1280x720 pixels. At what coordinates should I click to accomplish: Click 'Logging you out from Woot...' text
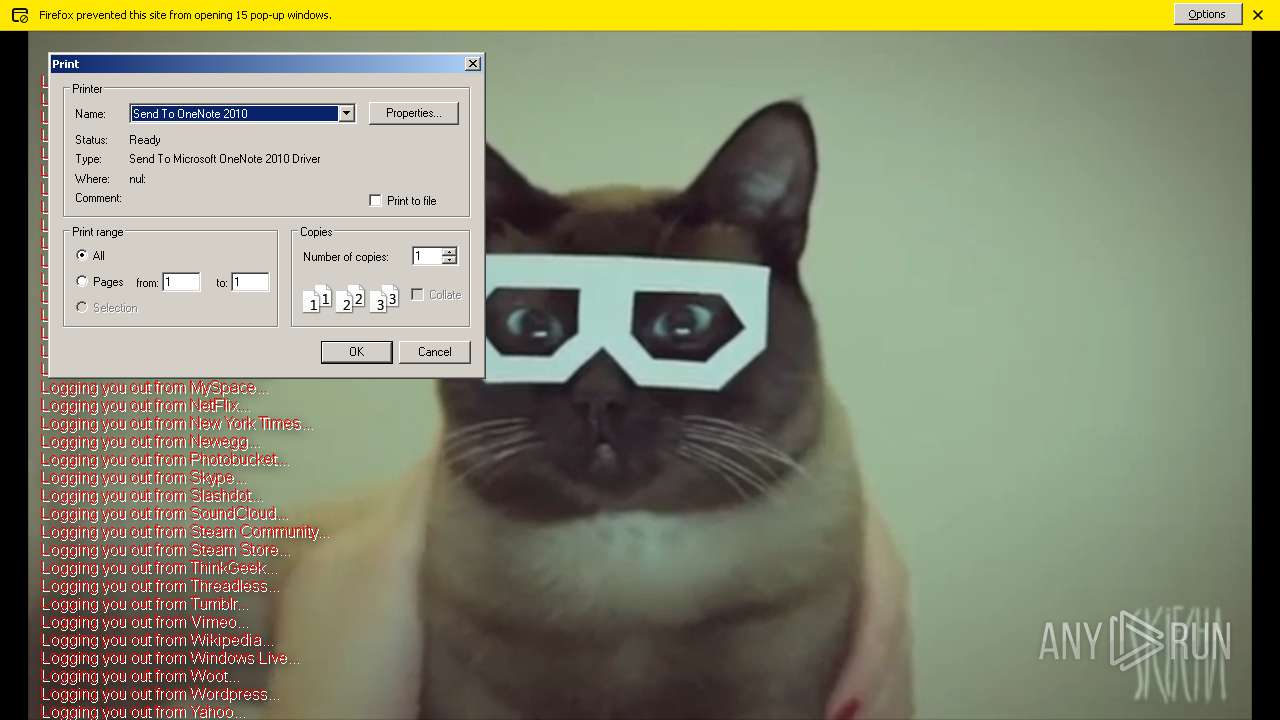click(x=140, y=676)
